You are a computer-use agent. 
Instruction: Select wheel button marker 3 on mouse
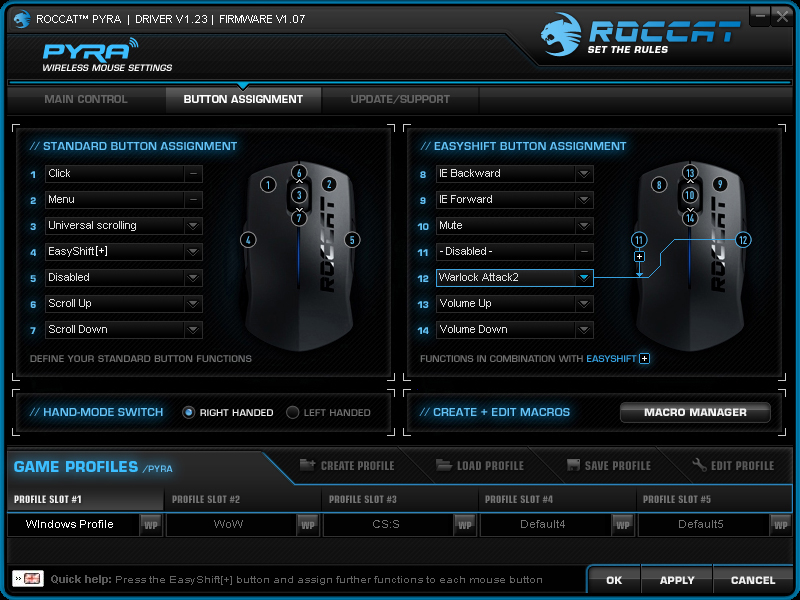pos(299,195)
